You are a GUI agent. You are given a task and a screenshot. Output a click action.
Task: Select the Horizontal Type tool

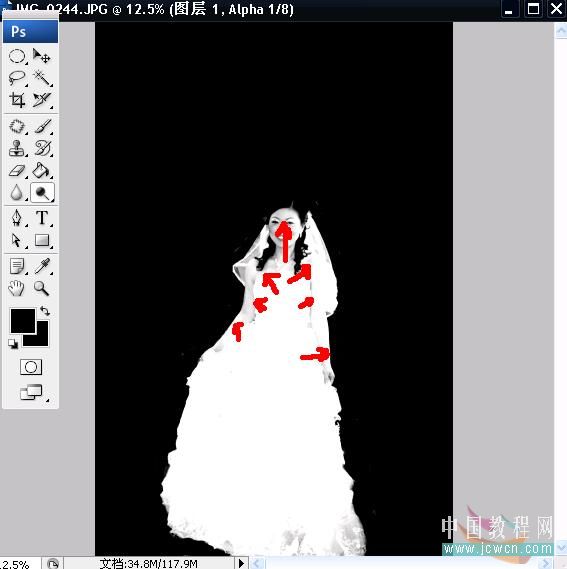(x=42, y=218)
